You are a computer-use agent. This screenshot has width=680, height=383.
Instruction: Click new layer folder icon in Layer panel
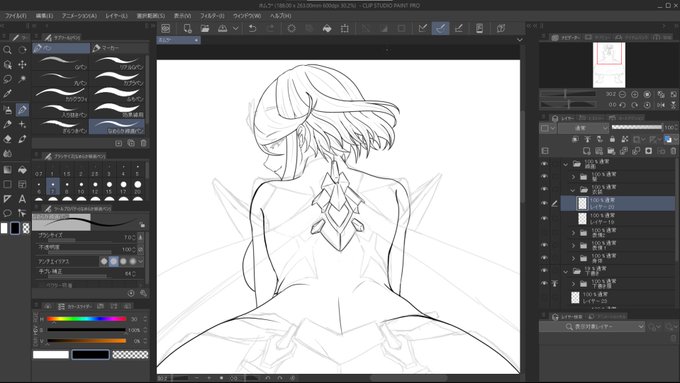coord(611,151)
